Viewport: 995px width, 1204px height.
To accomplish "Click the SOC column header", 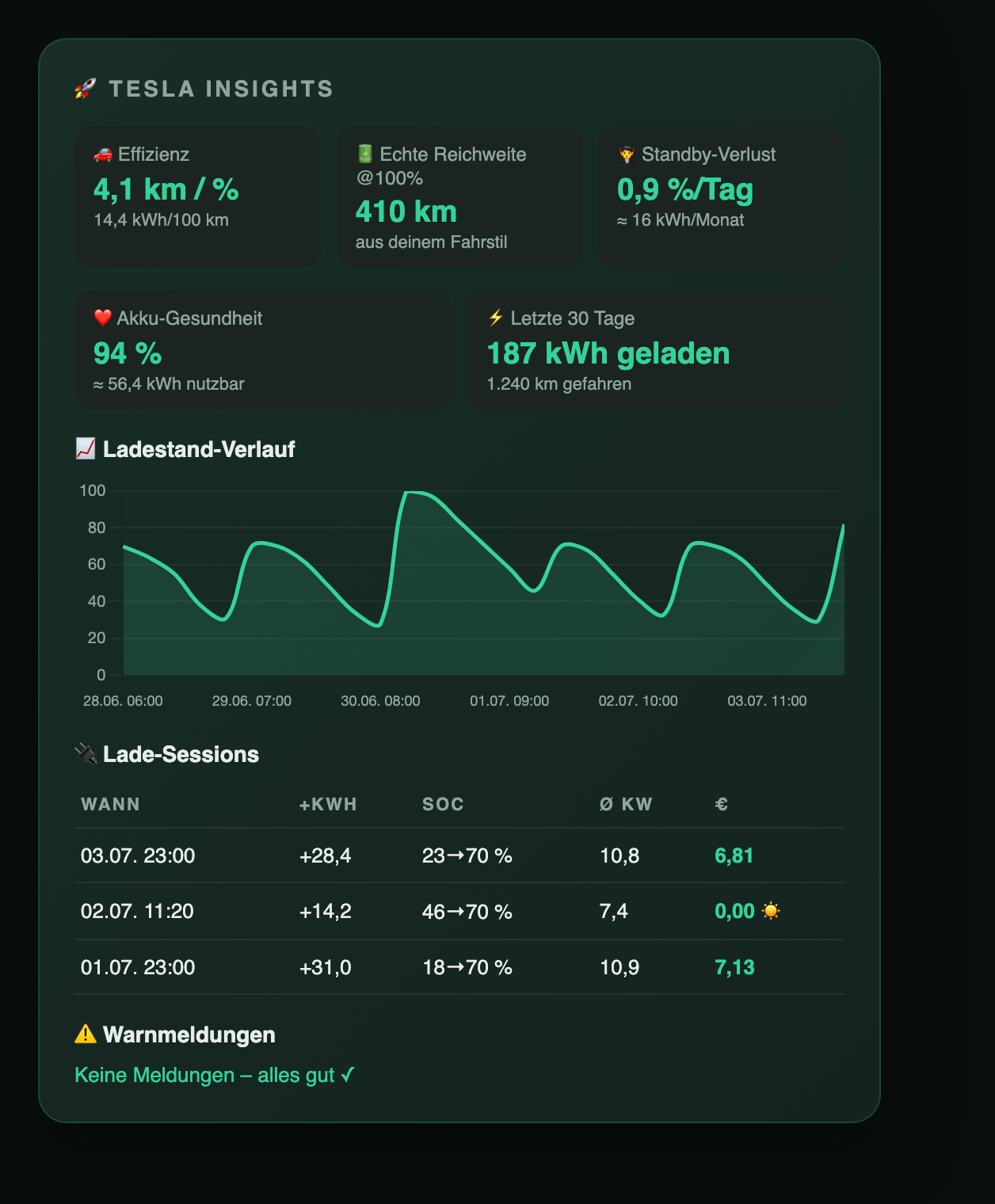I will (443, 804).
